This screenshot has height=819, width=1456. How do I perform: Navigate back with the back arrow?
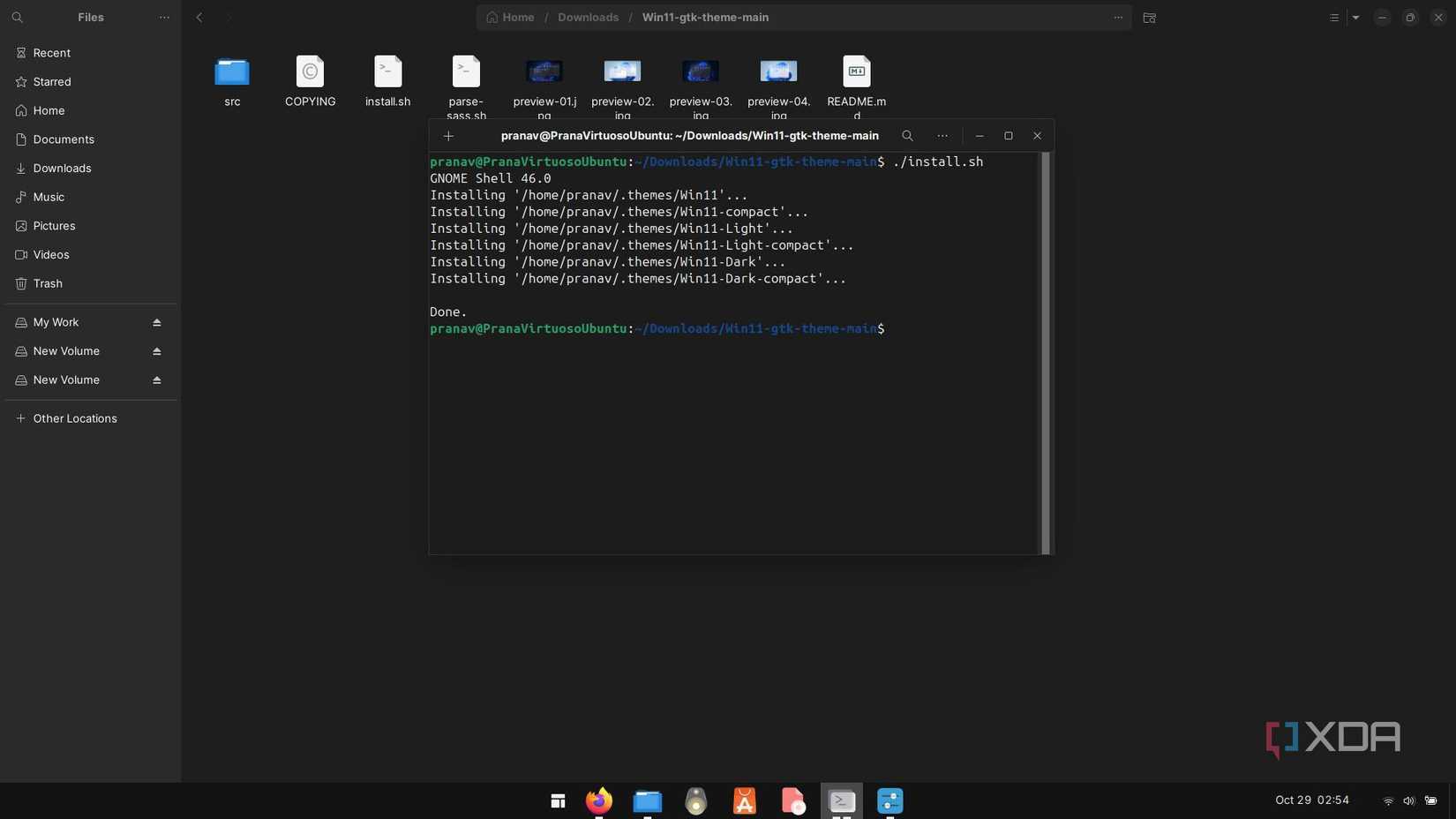coord(199,17)
